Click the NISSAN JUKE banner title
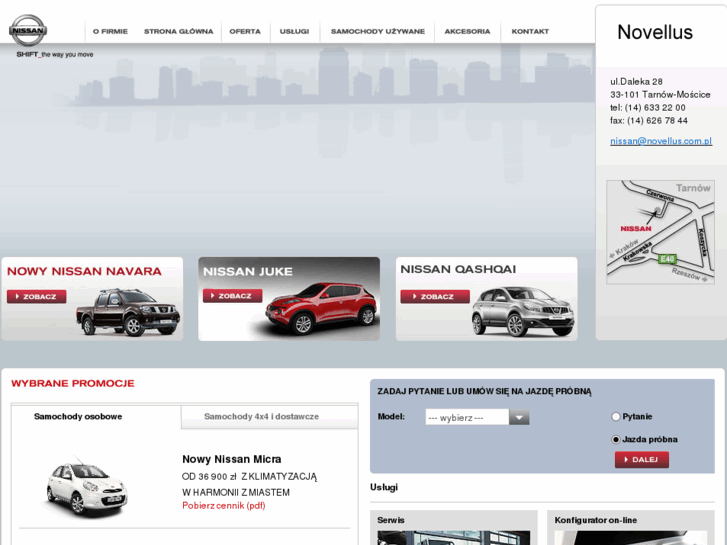This screenshot has height=545, width=727. [248, 272]
